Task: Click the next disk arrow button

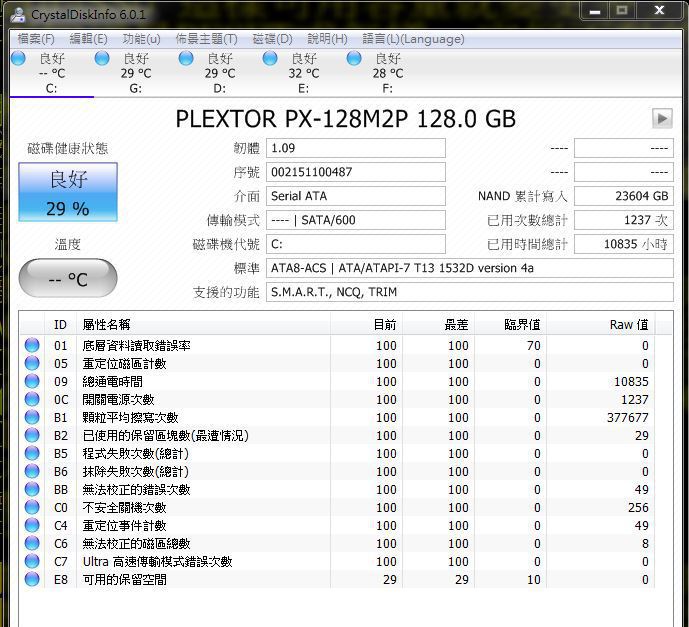Action: point(662,118)
